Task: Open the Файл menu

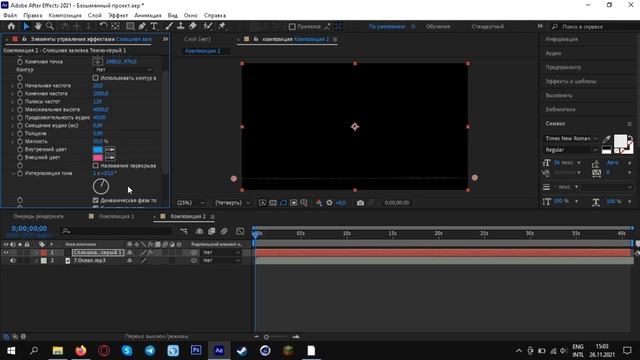Action: [10, 15]
